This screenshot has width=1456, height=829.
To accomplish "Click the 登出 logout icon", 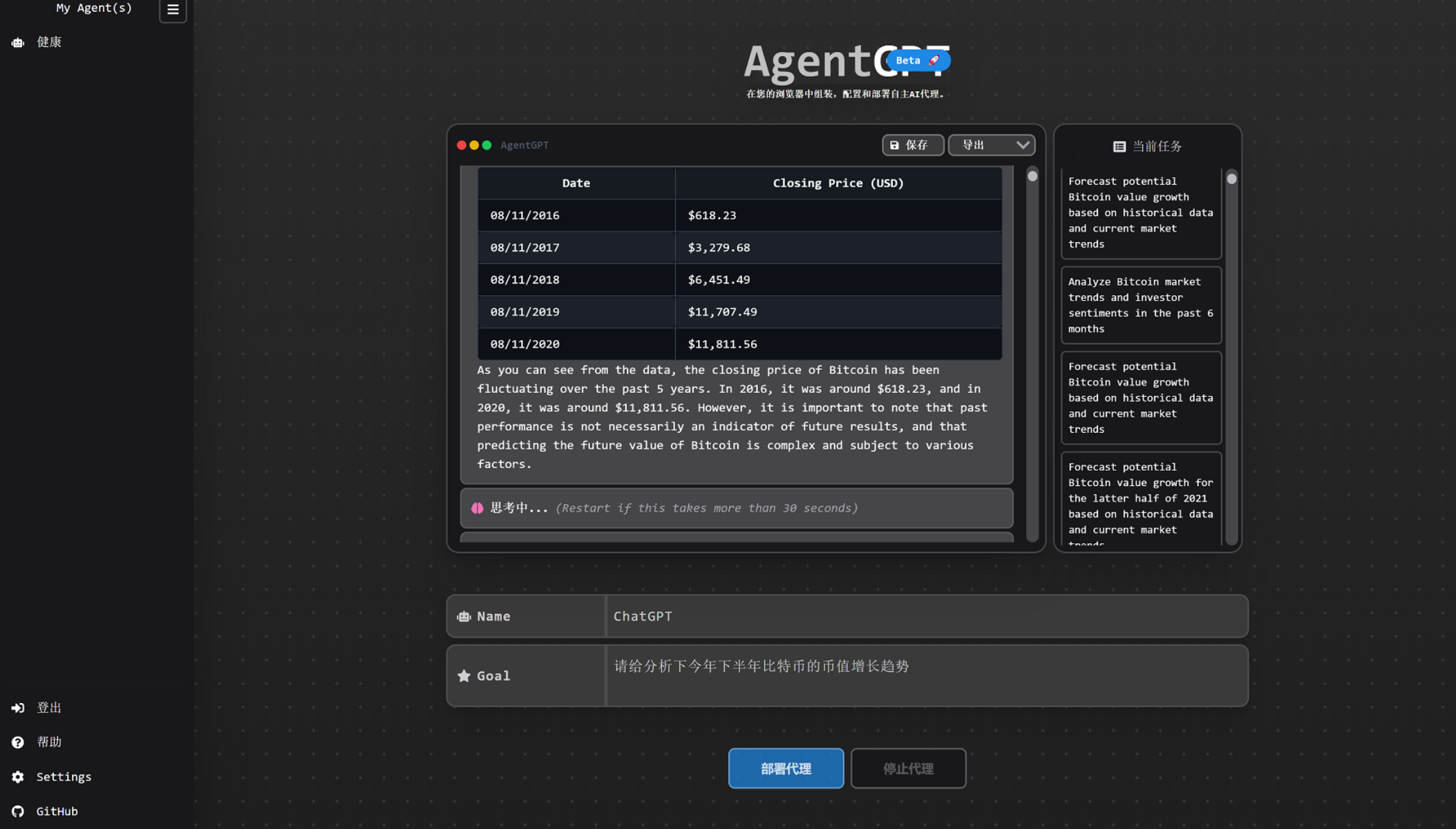I will coord(17,707).
